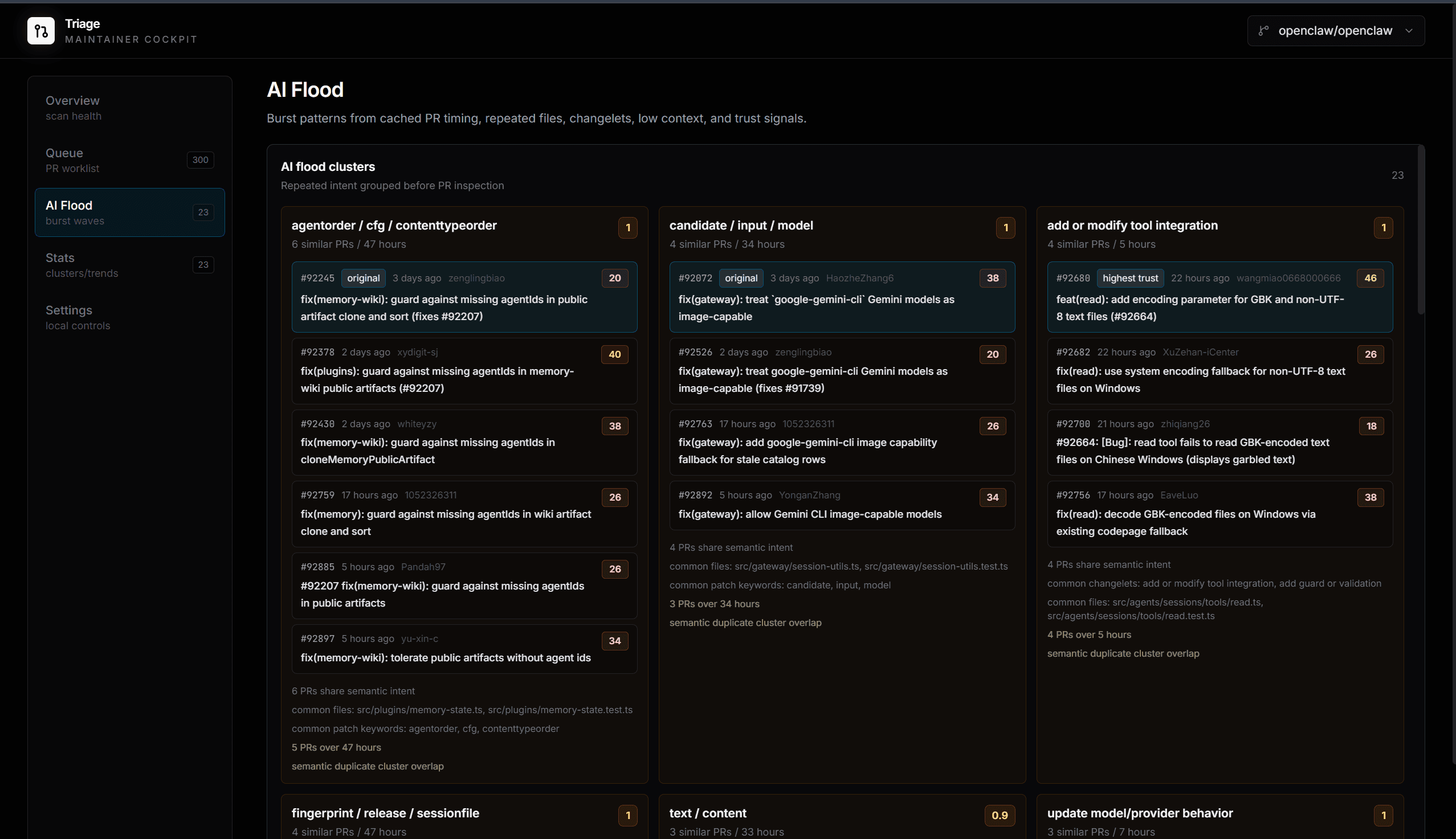Click author name zenglingbiao on PR #92245
1456x839 pixels.
point(476,279)
